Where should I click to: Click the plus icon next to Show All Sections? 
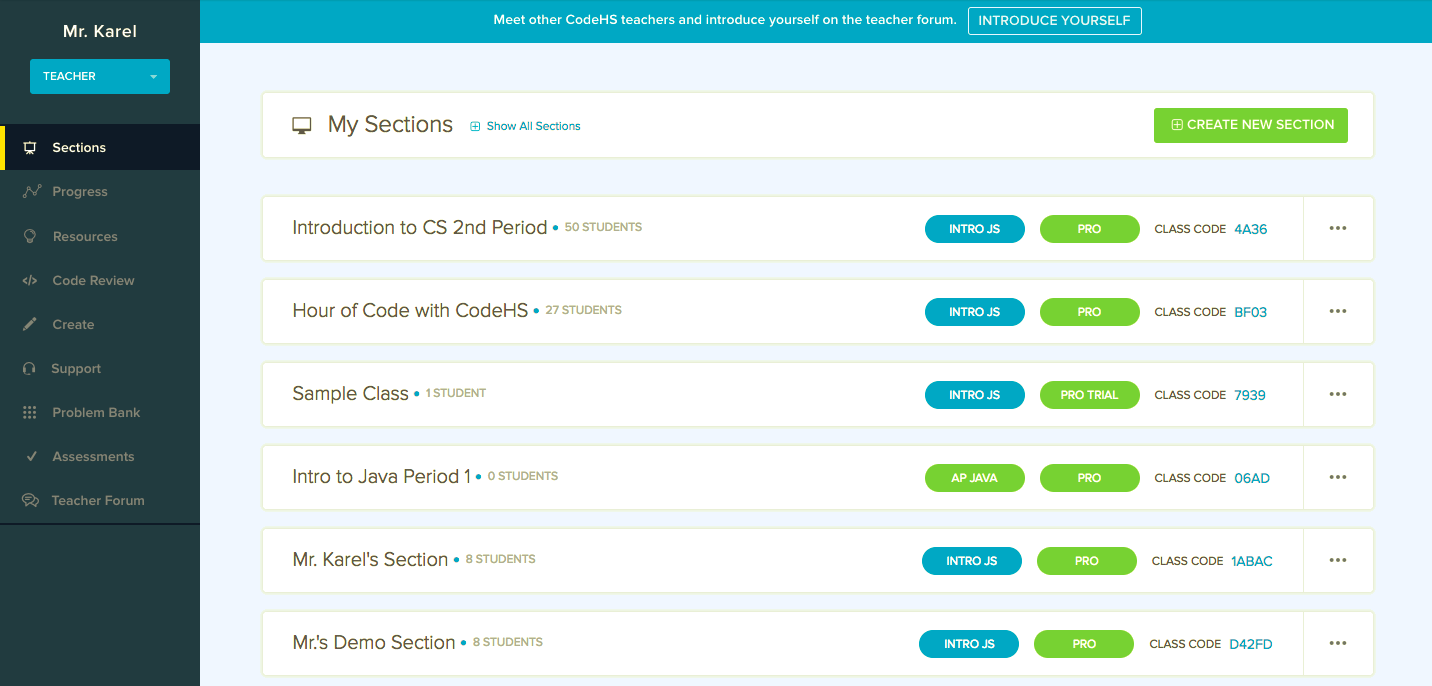(474, 126)
